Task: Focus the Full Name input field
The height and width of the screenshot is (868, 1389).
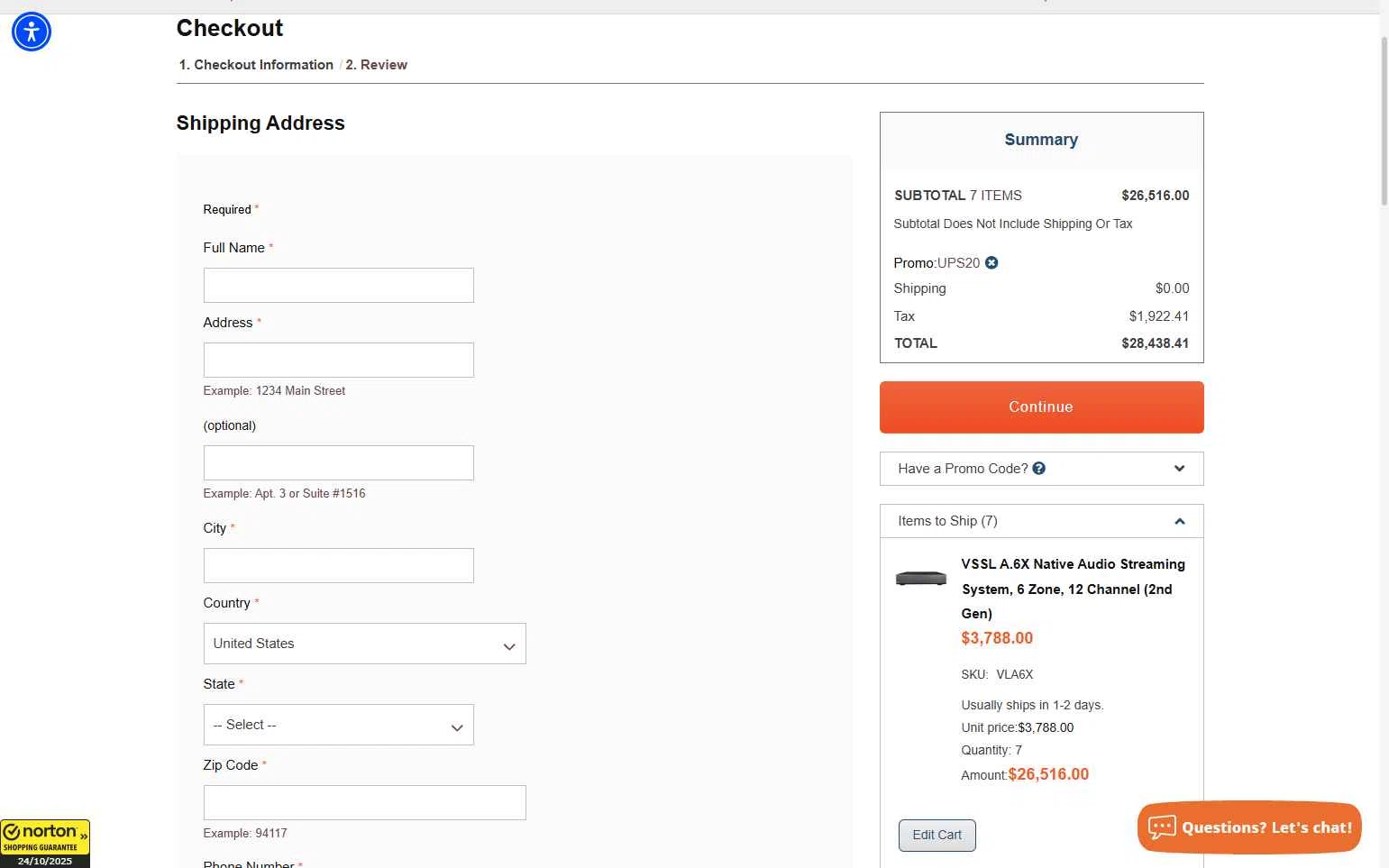Action: pyautogui.click(x=338, y=285)
